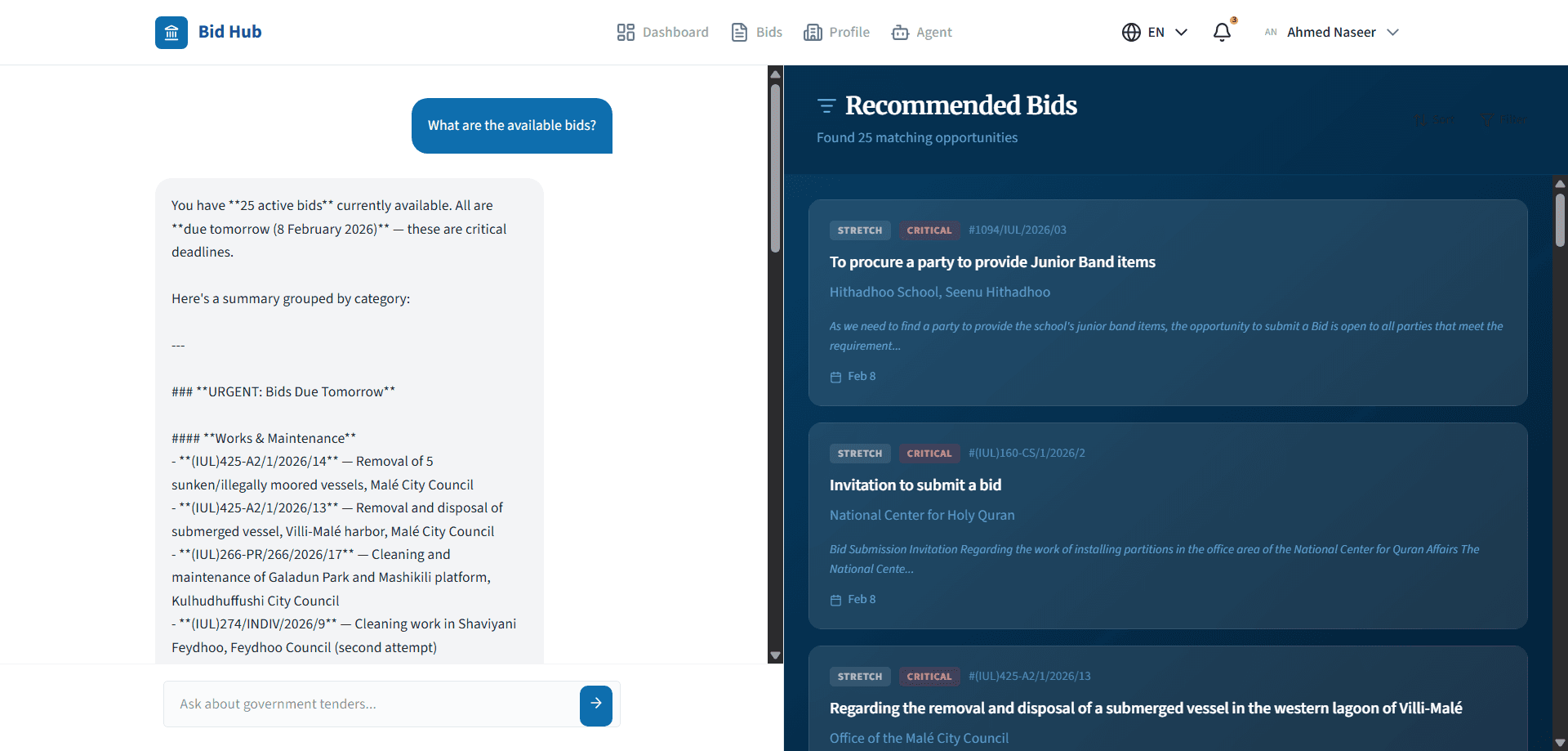Open the Dashboard tab
The width and height of the screenshot is (1568, 751).
click(x=662, y=33)
